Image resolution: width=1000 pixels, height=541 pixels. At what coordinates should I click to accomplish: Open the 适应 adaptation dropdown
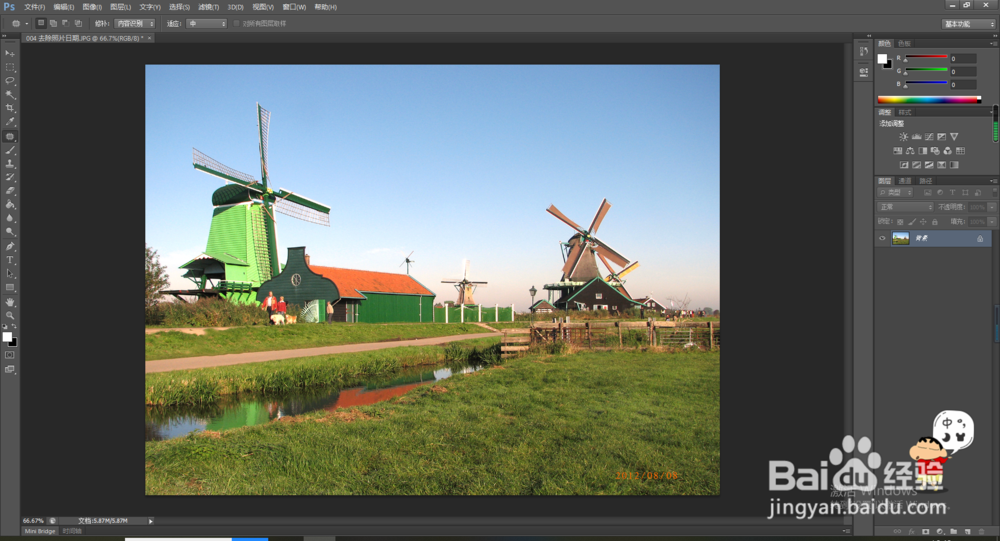coord(207,24)
